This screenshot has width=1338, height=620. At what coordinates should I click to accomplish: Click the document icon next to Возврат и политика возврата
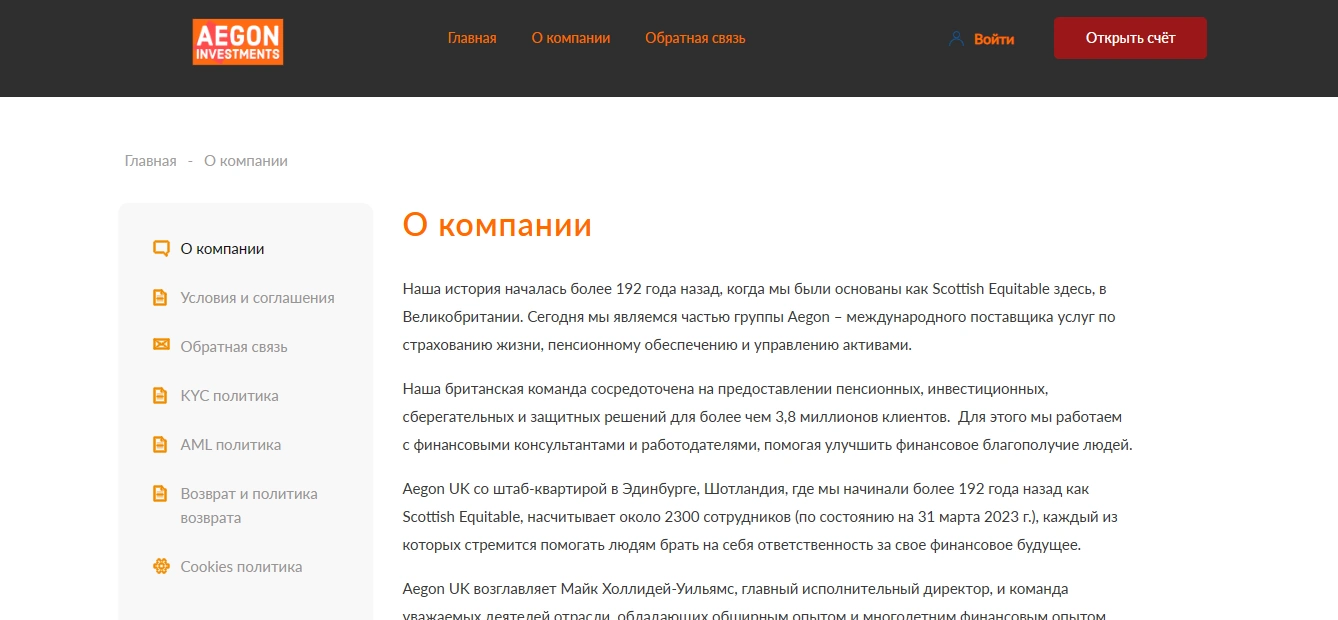point(160,494)
